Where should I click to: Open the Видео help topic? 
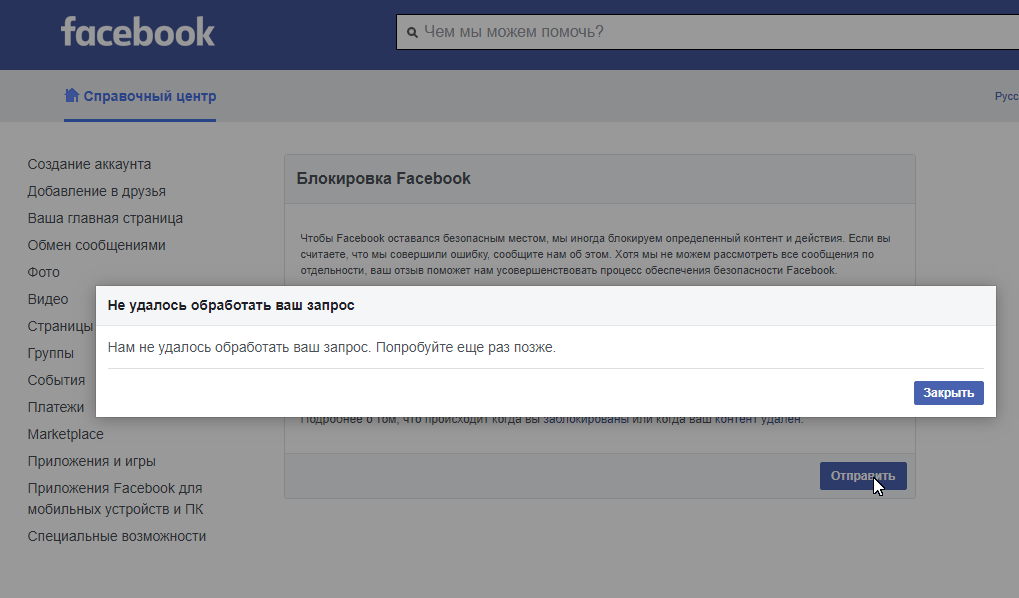tap(47, 299)
